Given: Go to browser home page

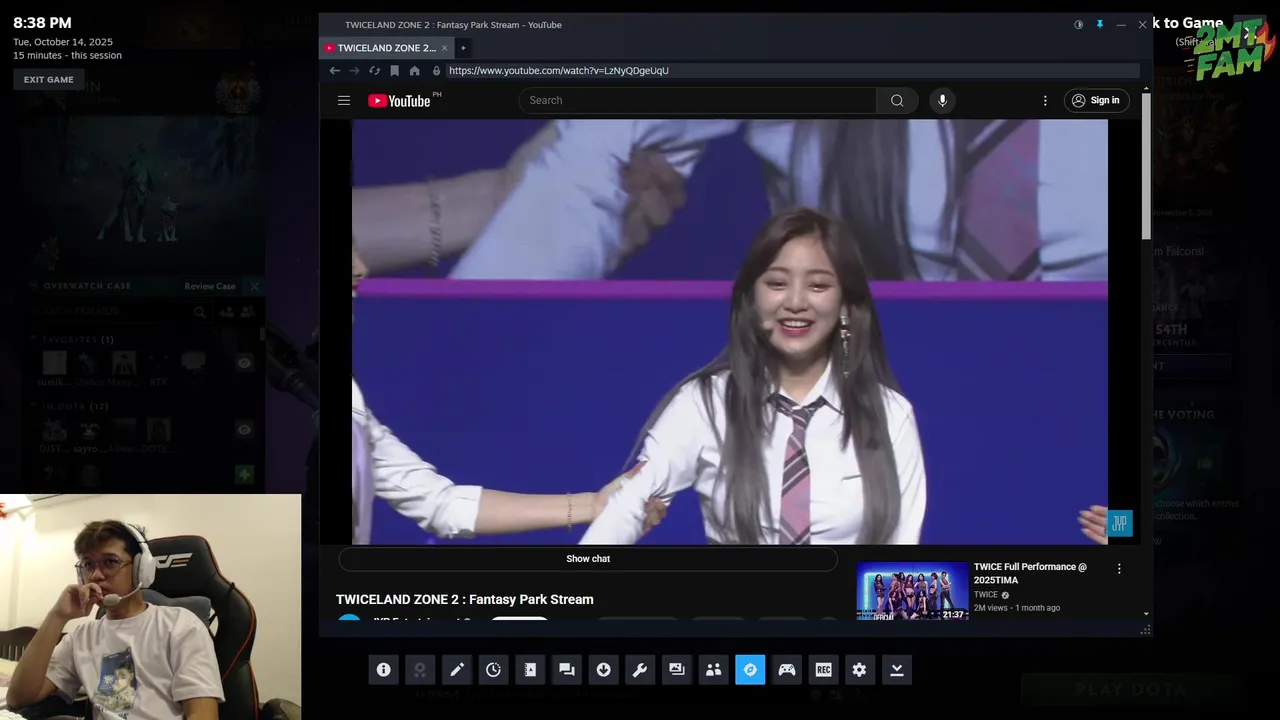Looking at the screenshot, I should point(415,71).
